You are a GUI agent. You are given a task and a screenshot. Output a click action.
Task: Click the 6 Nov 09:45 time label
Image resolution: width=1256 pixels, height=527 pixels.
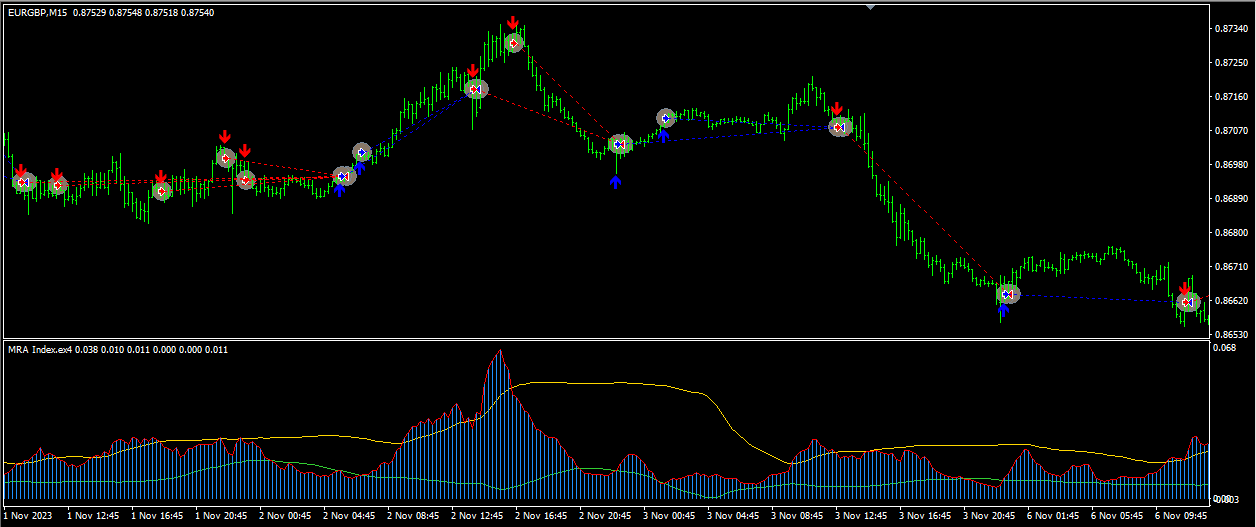1181,516
